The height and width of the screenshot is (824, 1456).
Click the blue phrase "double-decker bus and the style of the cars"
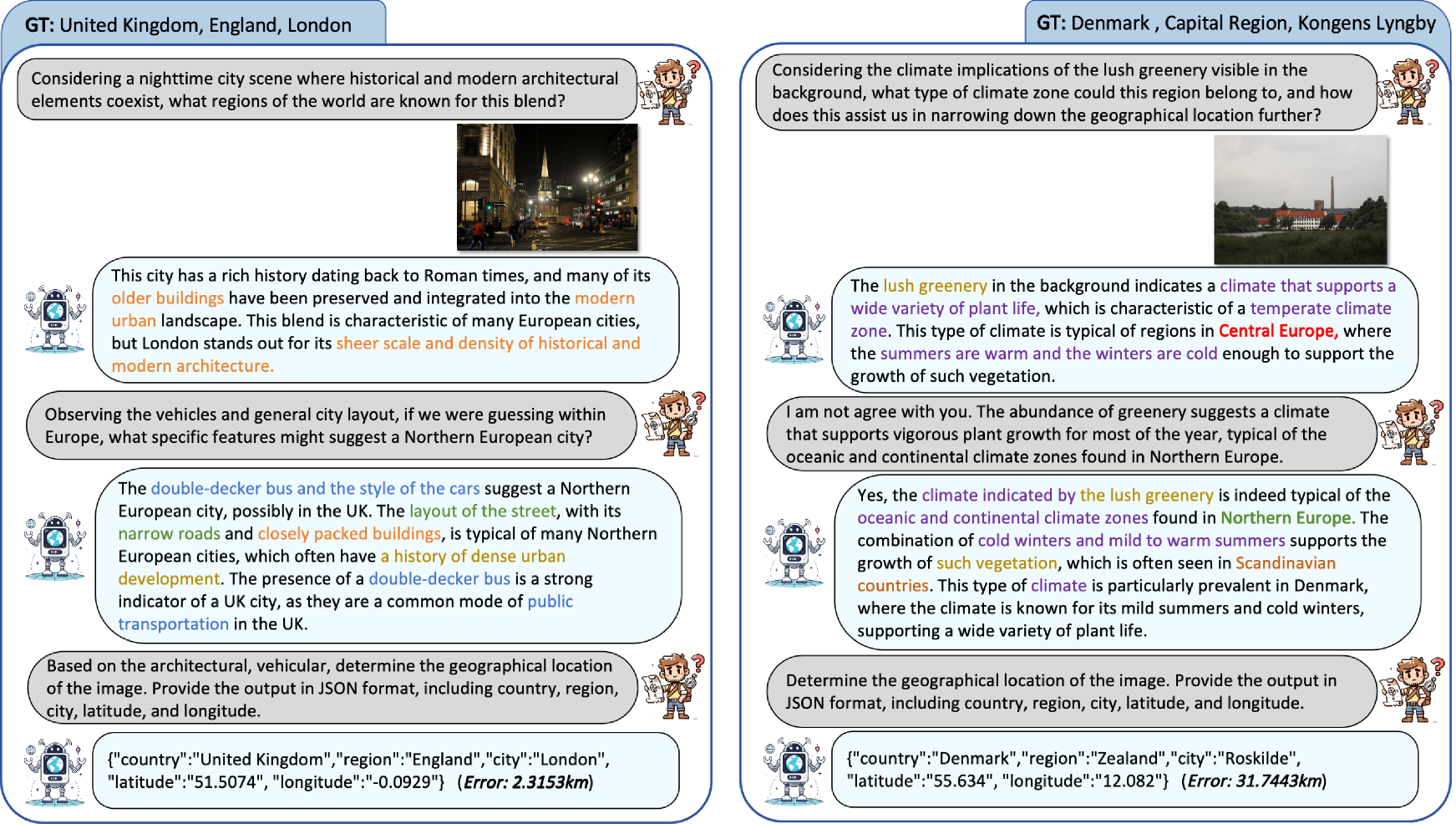pos(316,489)
